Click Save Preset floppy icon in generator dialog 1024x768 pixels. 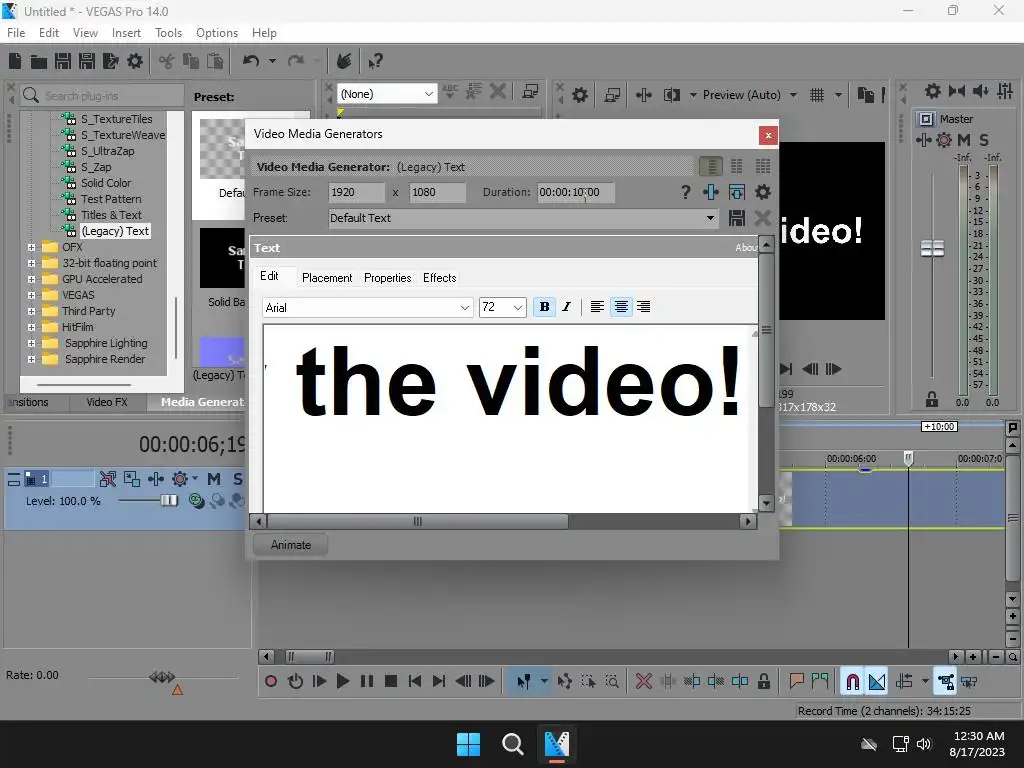[737, 218]
